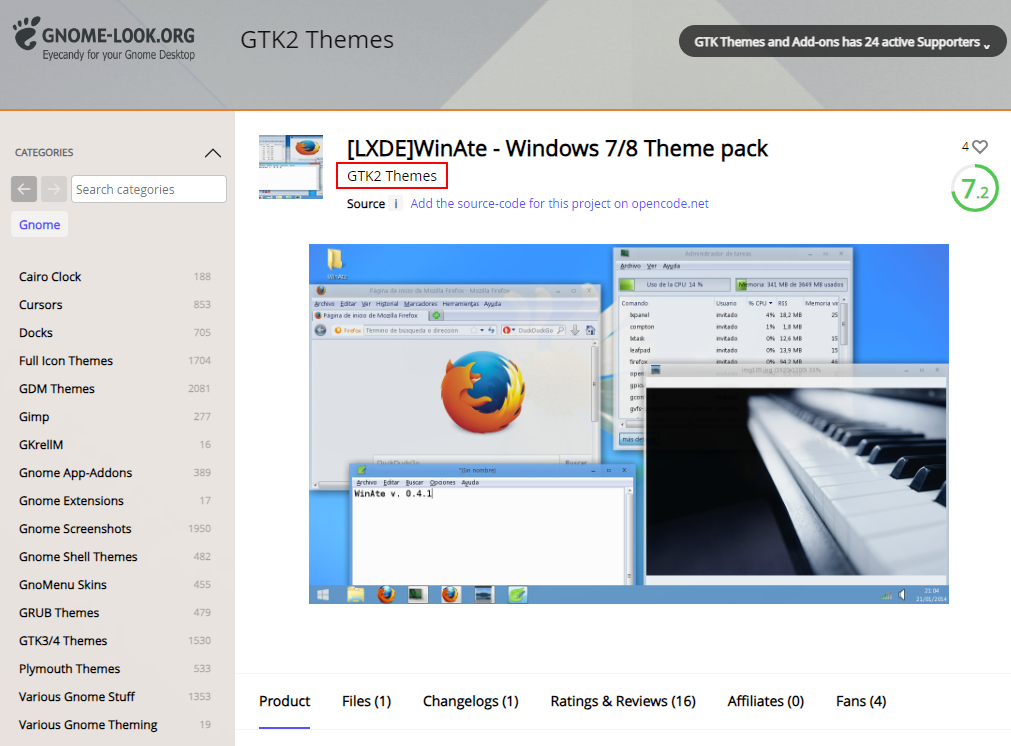Expand the Supporters dropdown arrow
This screenshot has height=746, width=1011.
[986, 44]
